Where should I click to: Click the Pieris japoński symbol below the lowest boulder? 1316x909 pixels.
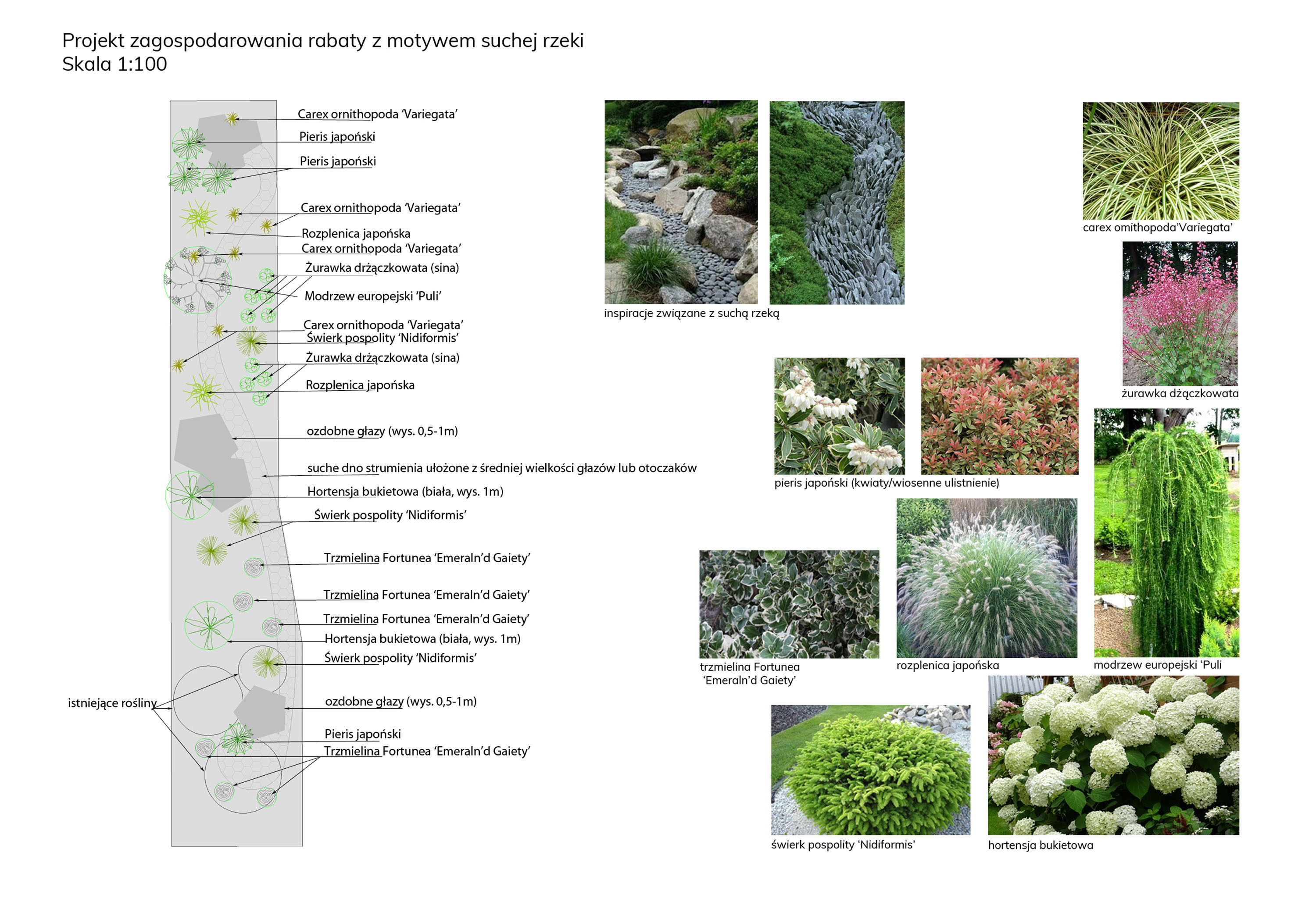(x=237, y=739)
